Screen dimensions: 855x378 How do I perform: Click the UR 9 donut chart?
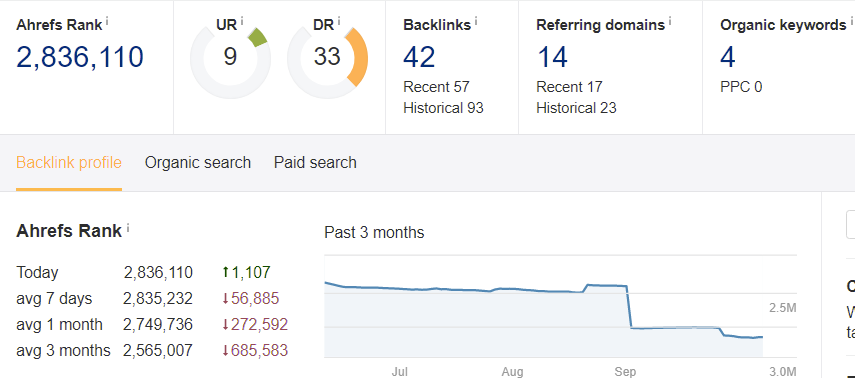[x=230, y=58]
